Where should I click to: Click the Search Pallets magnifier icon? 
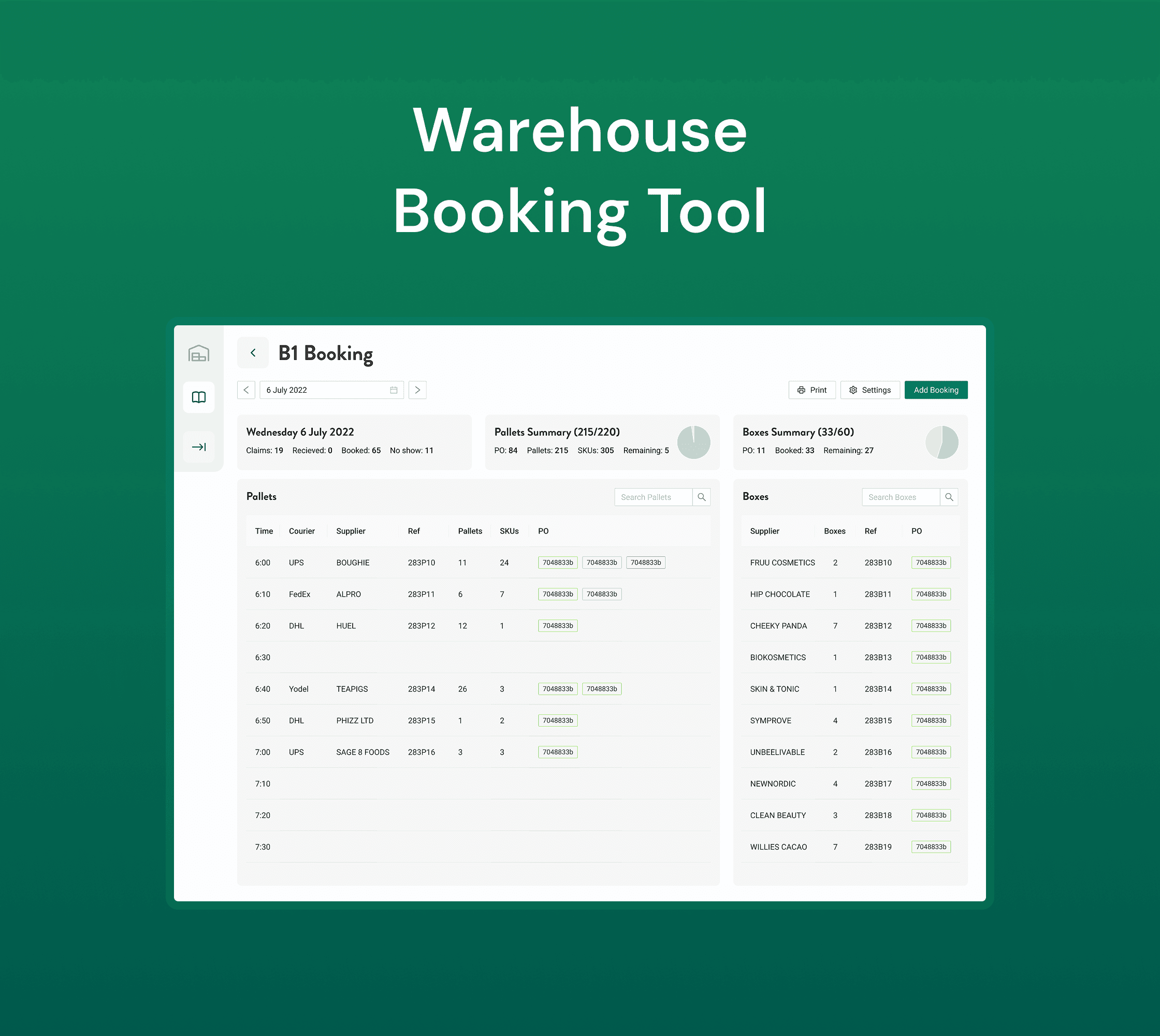click(x=701, y=497)
